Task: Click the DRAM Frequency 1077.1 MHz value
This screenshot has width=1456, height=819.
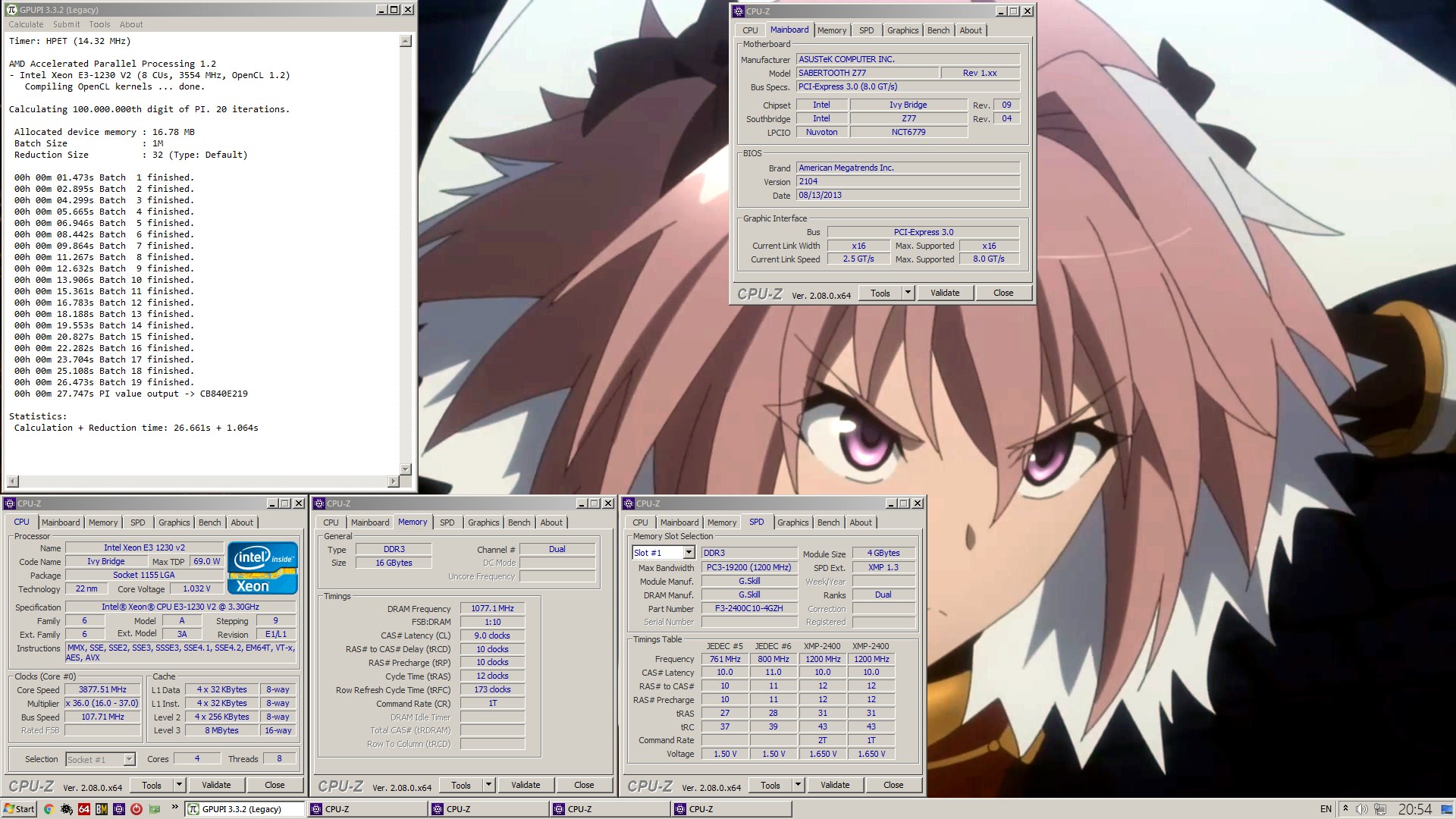Action: pyautogui.click(x=492, y=608)
